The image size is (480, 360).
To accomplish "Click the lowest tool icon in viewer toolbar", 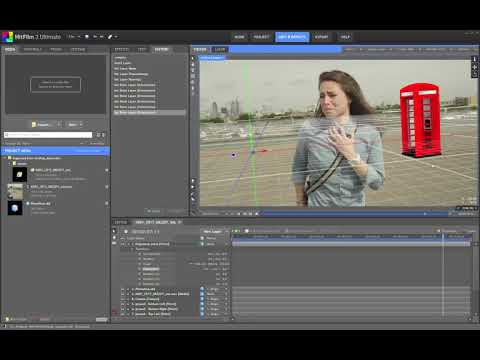I will [193, 199].
